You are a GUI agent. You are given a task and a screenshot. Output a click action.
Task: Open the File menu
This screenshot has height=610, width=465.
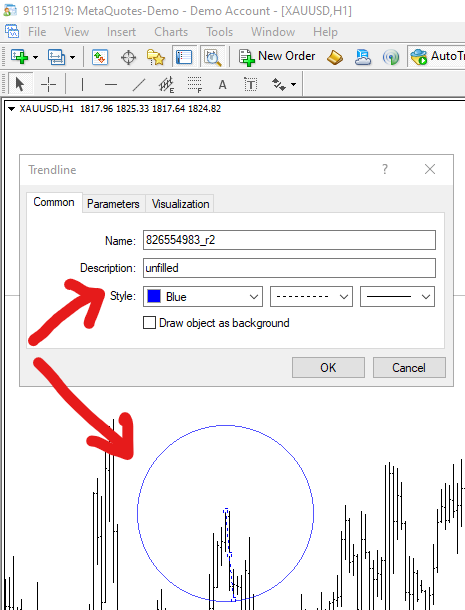click(x=37, y=32)
